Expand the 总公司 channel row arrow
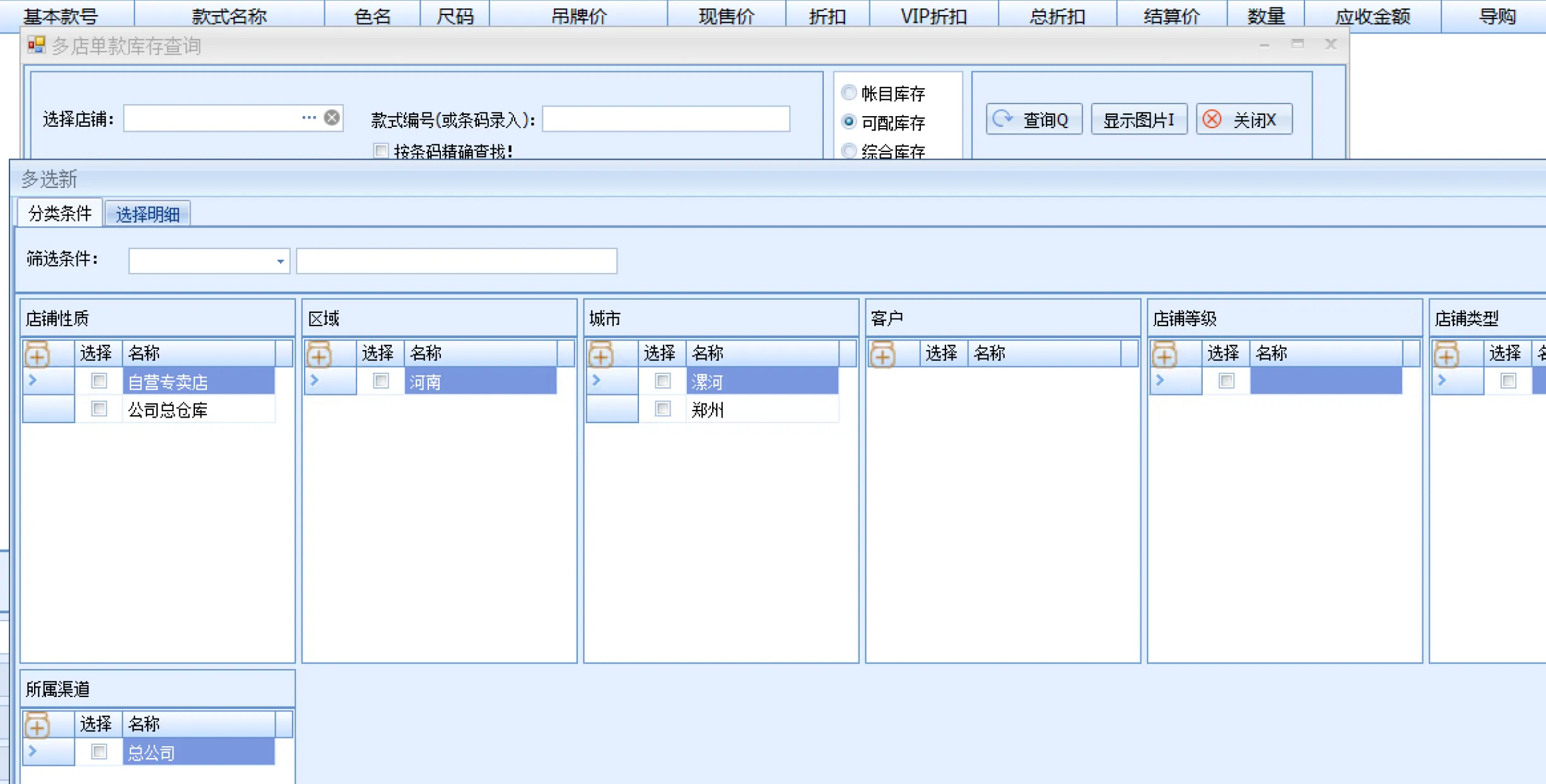Image resolution: width=1546 pixels, height=784 pixels. pos(33,751)
